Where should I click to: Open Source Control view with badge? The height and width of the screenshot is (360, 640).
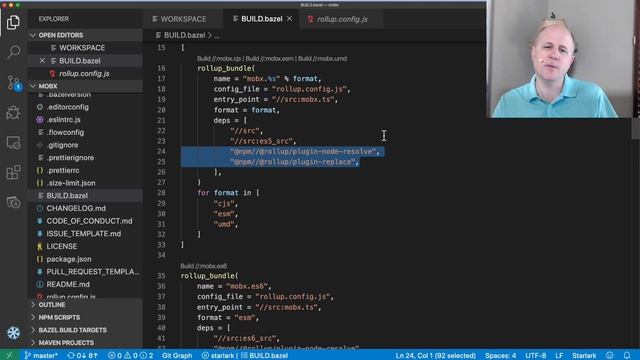tap(13, 83)
